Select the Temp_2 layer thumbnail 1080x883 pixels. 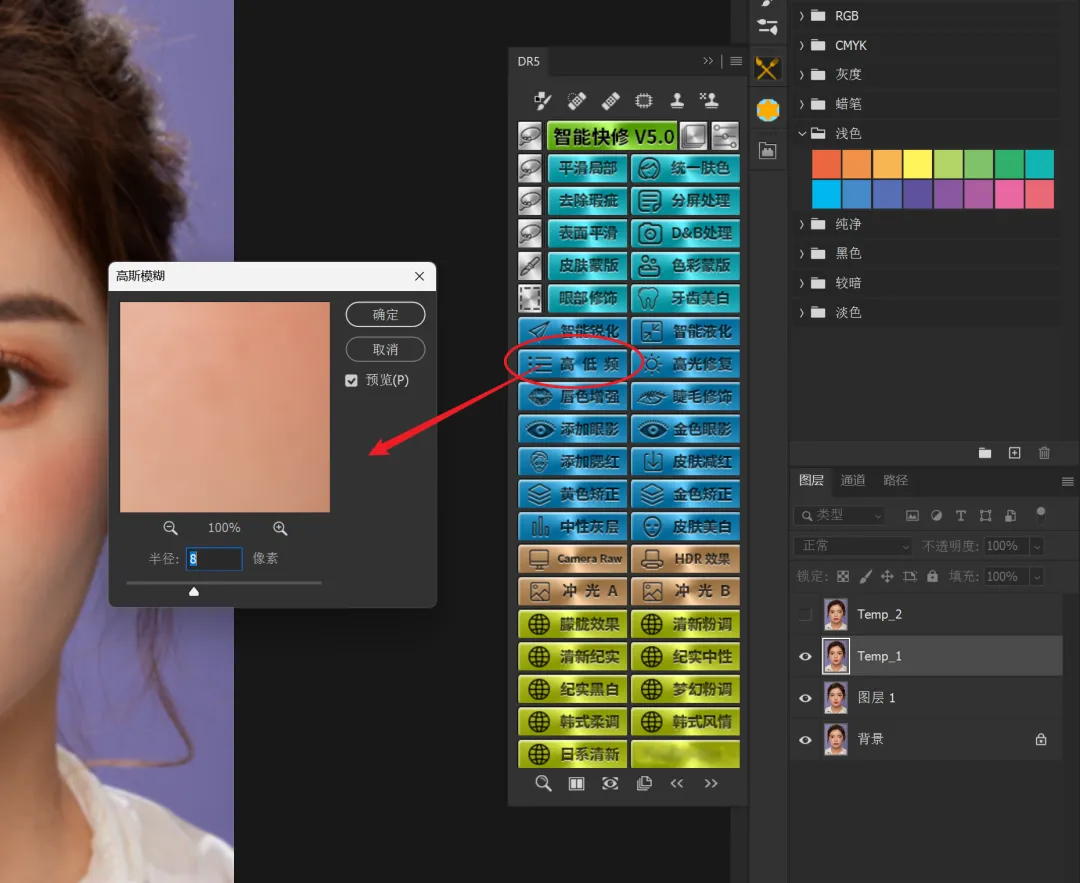(x=835, y=614)
